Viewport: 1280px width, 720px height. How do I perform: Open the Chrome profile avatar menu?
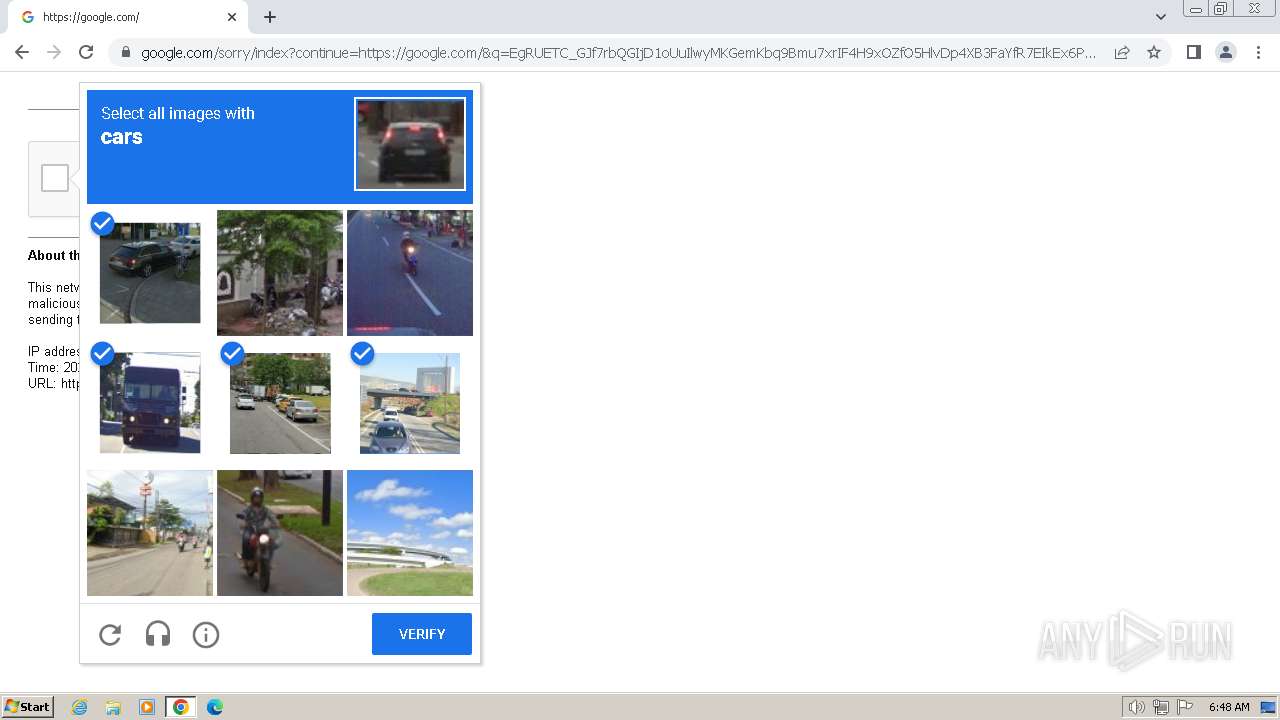(x=1225, y=52)
